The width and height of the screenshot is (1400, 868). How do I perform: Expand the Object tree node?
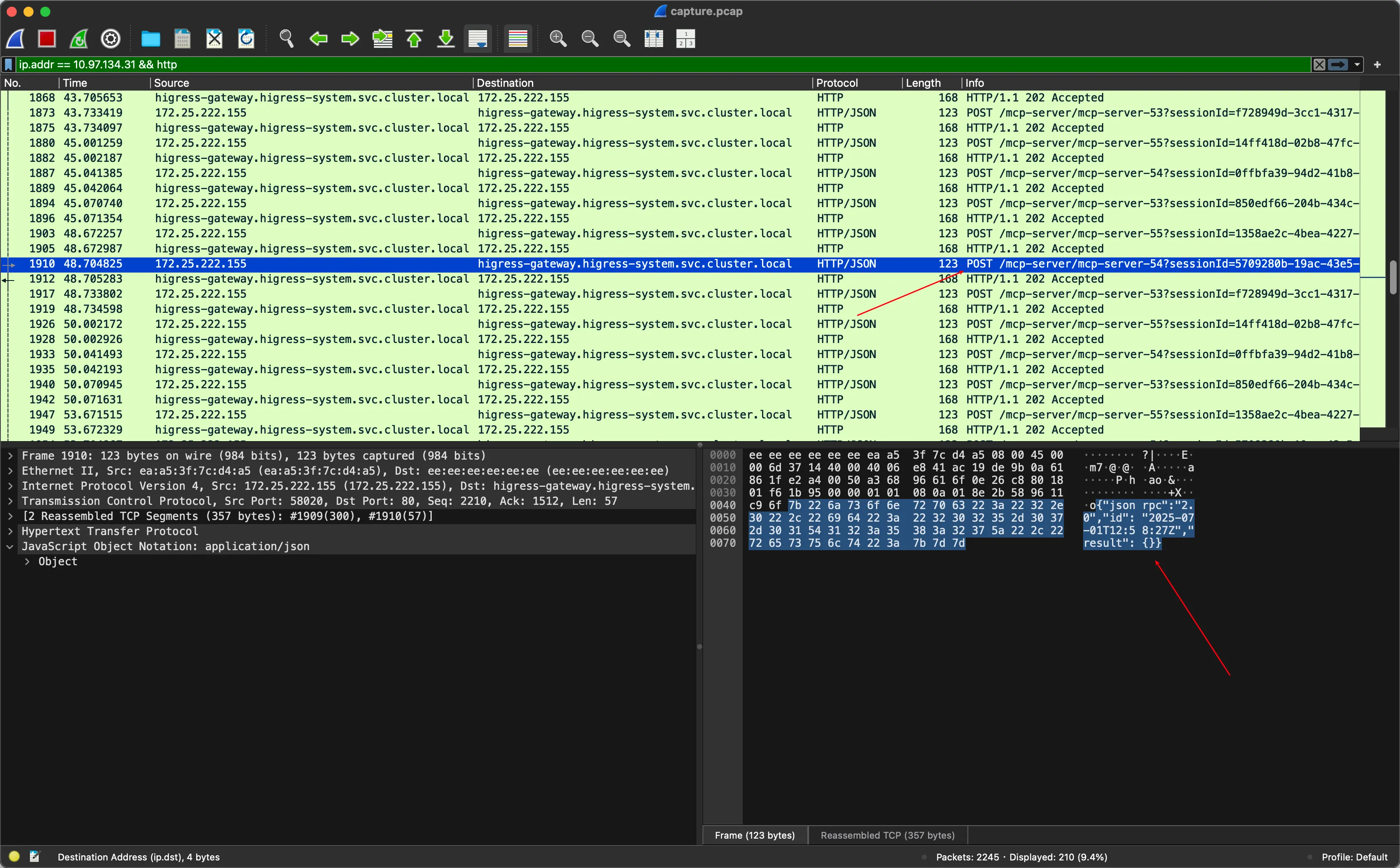coord(27,561)
